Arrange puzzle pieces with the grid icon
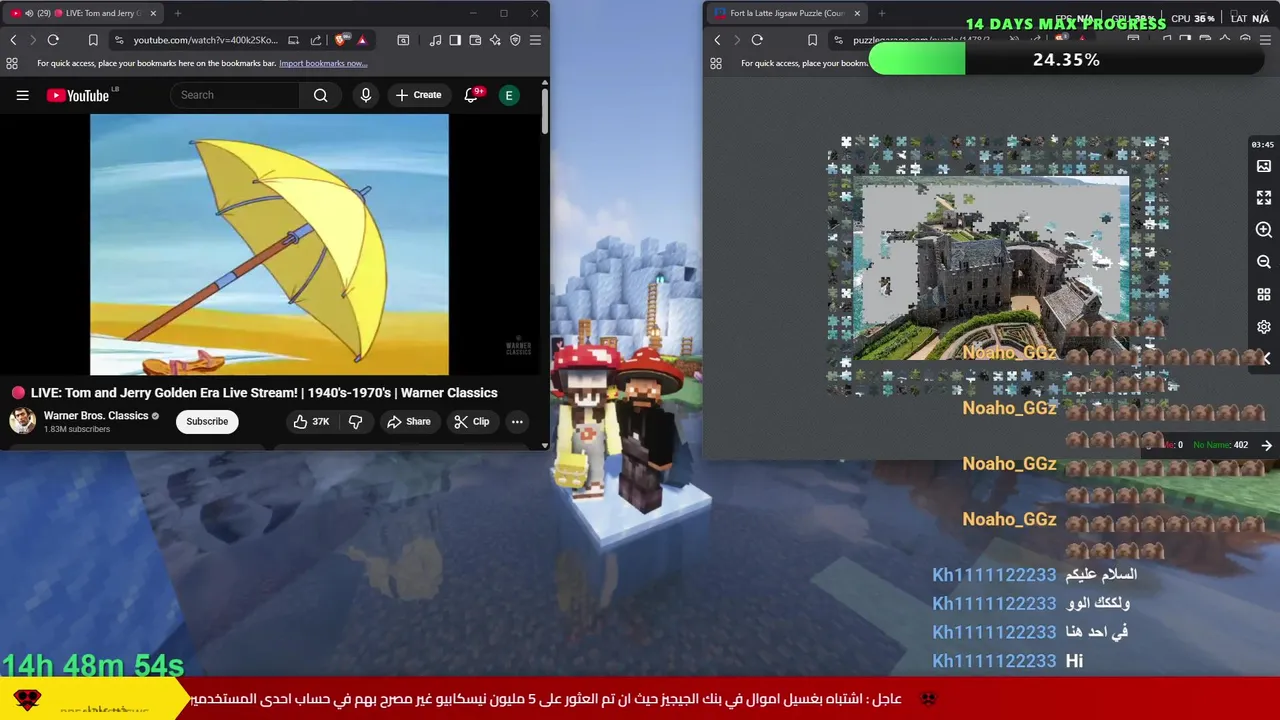This screenshot has width=1280, height=720. coord(1264,295)
